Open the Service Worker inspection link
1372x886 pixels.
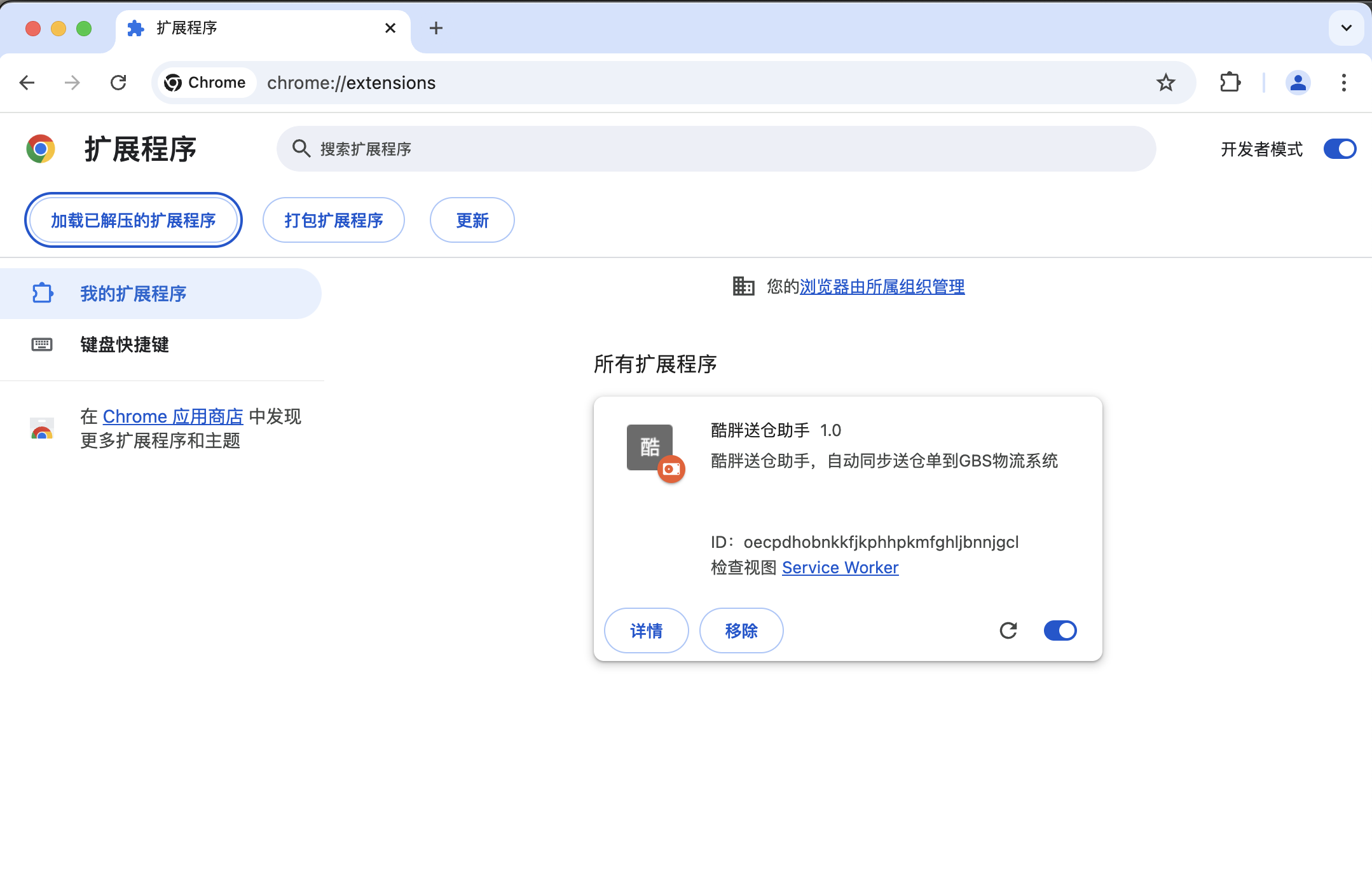[840, 567]
